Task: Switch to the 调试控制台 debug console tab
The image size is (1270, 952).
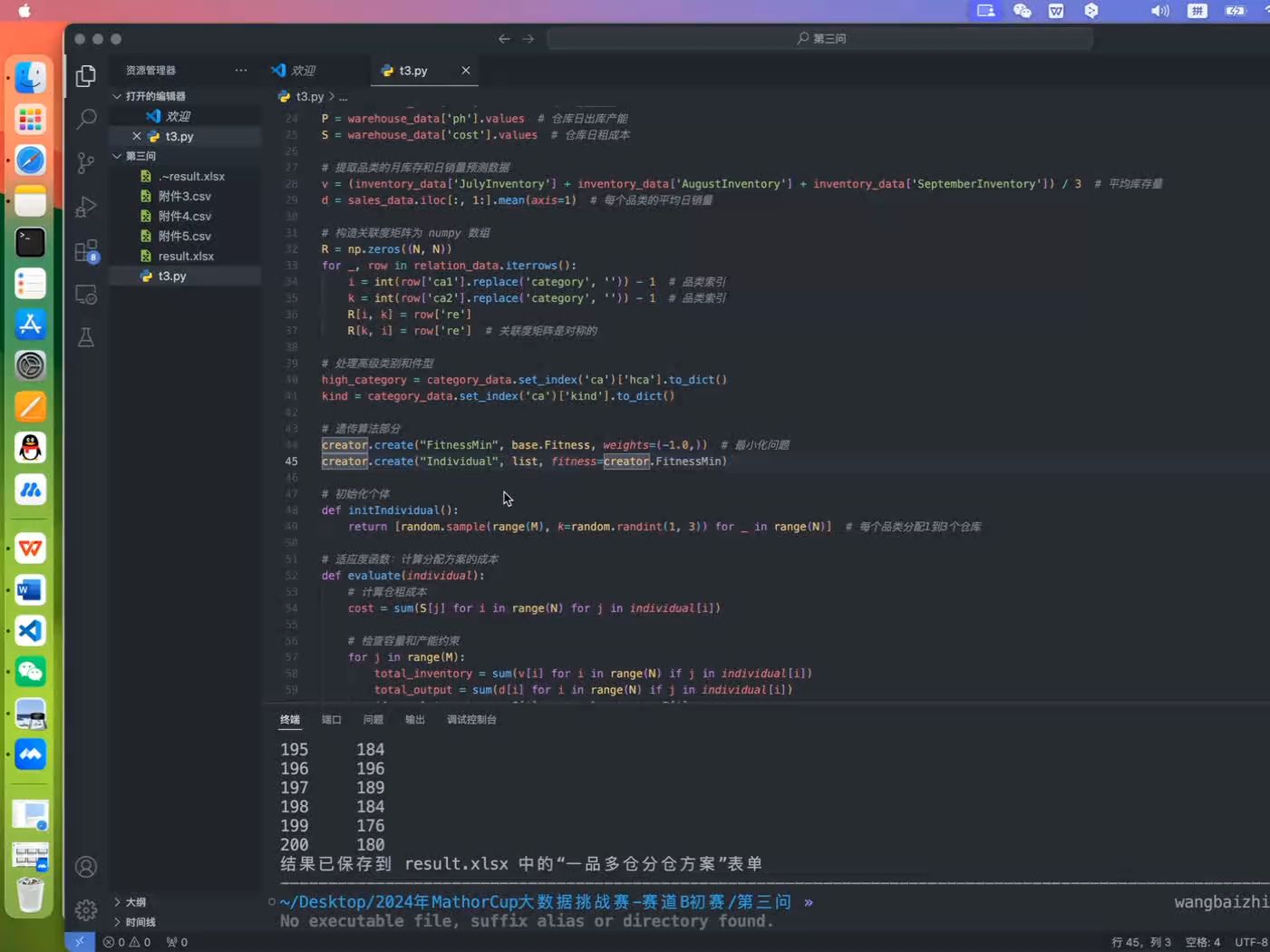Action: [x=471, y=719]
